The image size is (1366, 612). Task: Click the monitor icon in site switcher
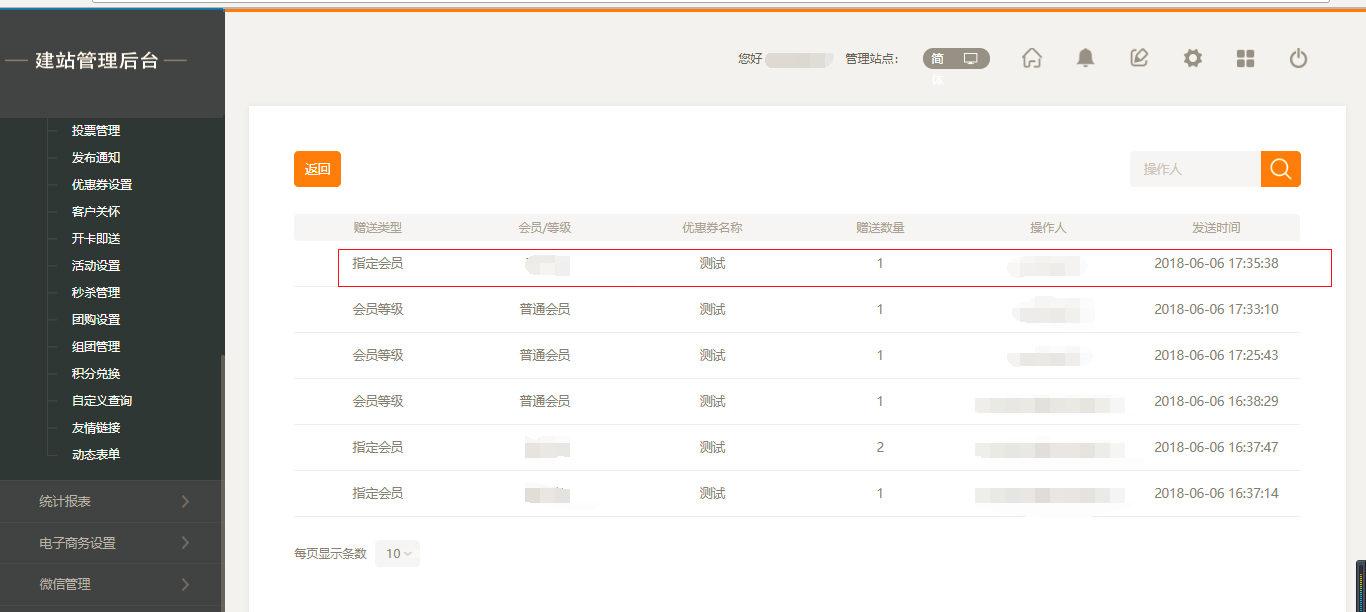click(970, 59)
